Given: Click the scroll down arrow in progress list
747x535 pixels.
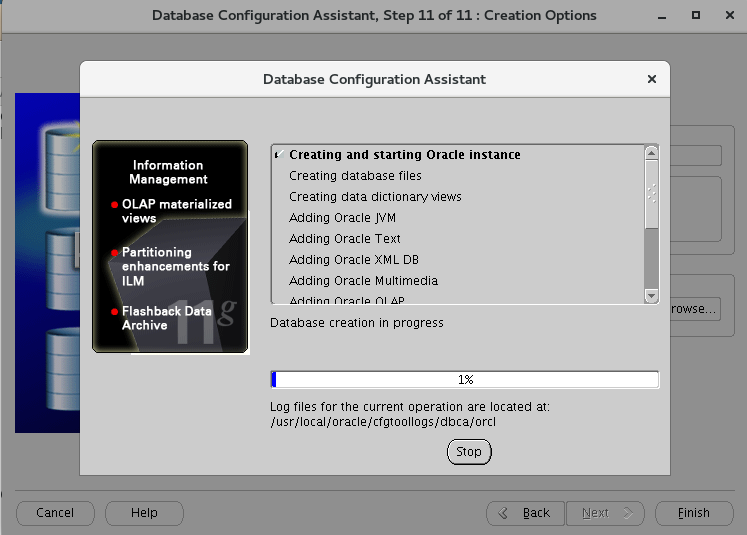Looking at the screenshot, I should [651, 295].
